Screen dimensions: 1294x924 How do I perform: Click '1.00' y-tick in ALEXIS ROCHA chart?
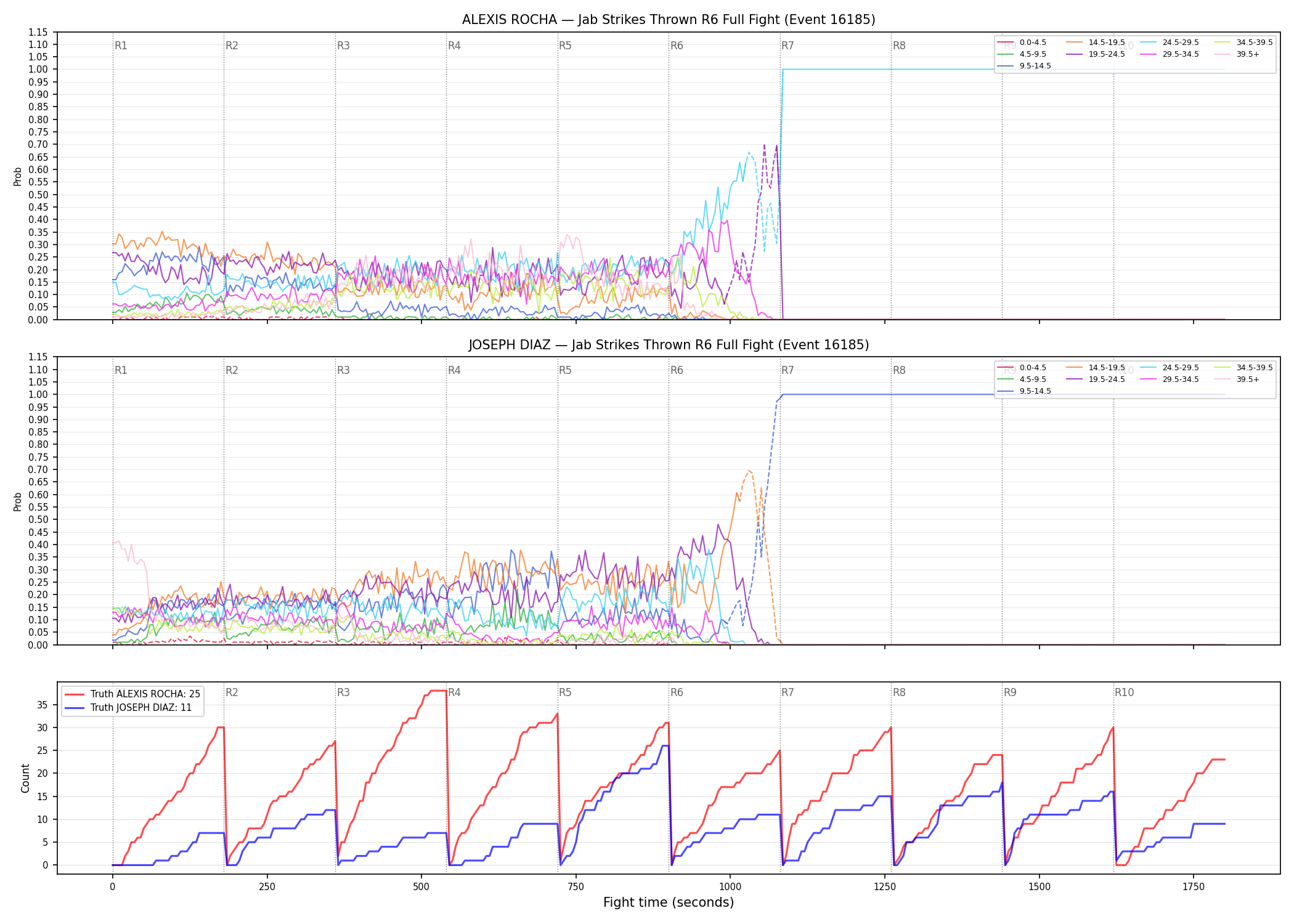click(x=38, y=70)
